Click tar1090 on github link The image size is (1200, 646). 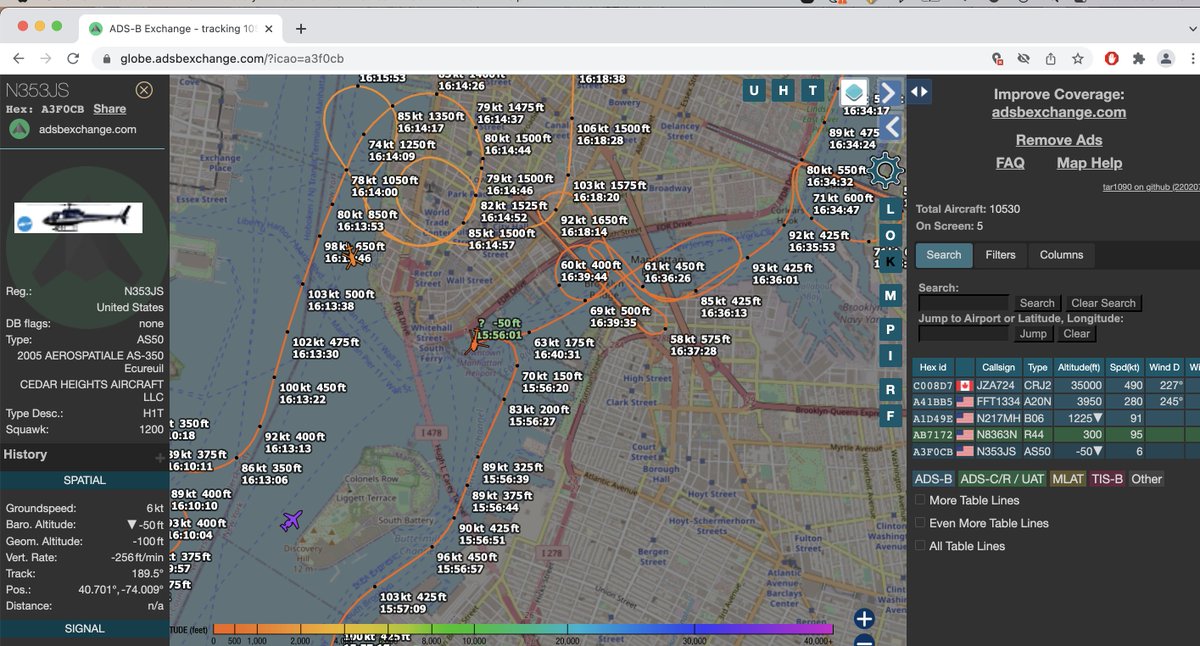(1151, 187)
